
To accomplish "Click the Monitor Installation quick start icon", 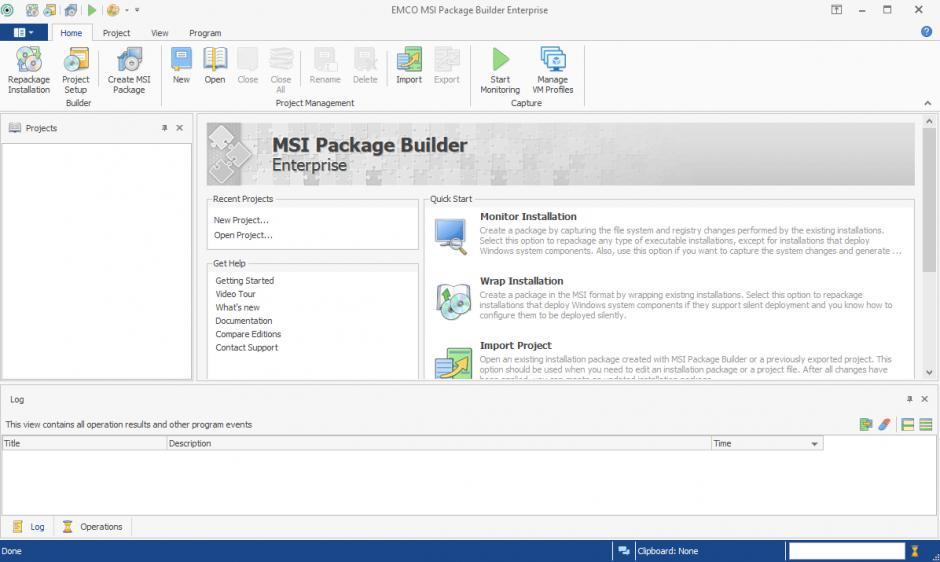I will [451, 236].
